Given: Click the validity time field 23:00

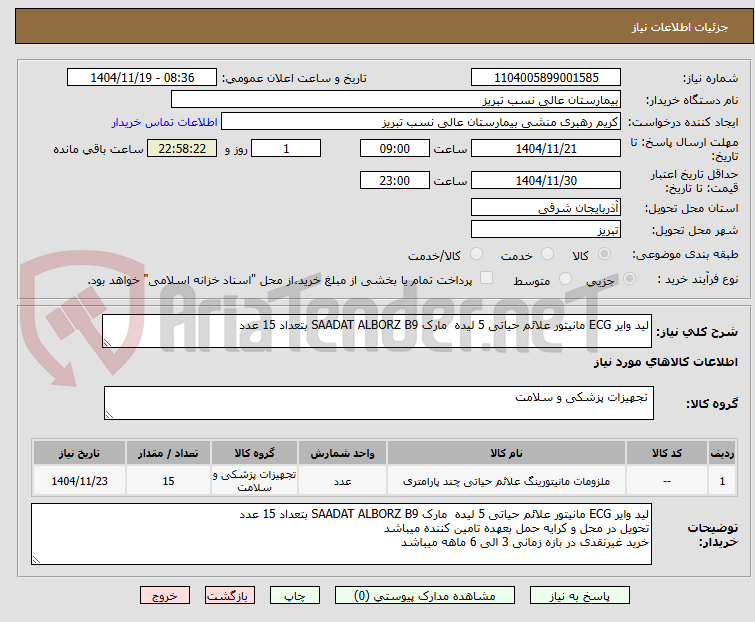Looking at the screenshot, I should click(395, 181).
